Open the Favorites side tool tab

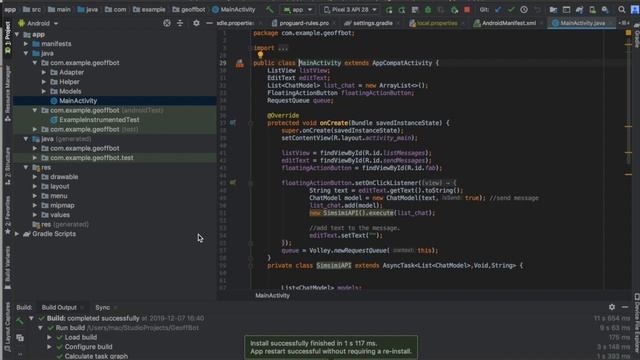(7, 216)
